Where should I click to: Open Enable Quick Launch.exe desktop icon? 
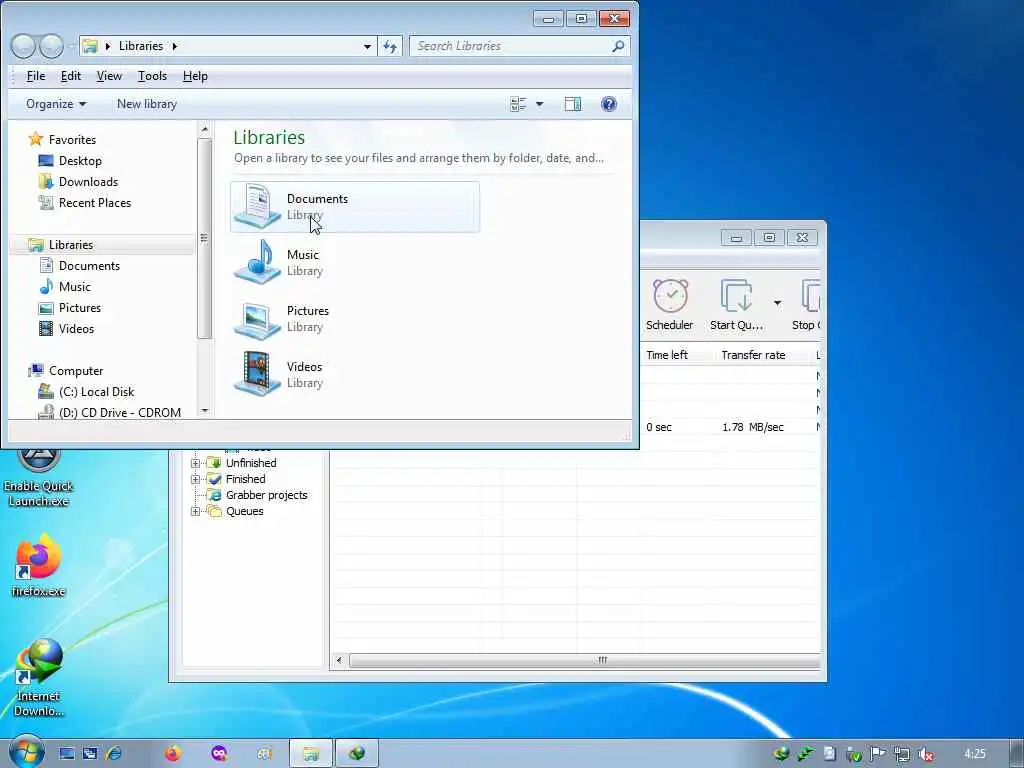(x=39, y=479)
